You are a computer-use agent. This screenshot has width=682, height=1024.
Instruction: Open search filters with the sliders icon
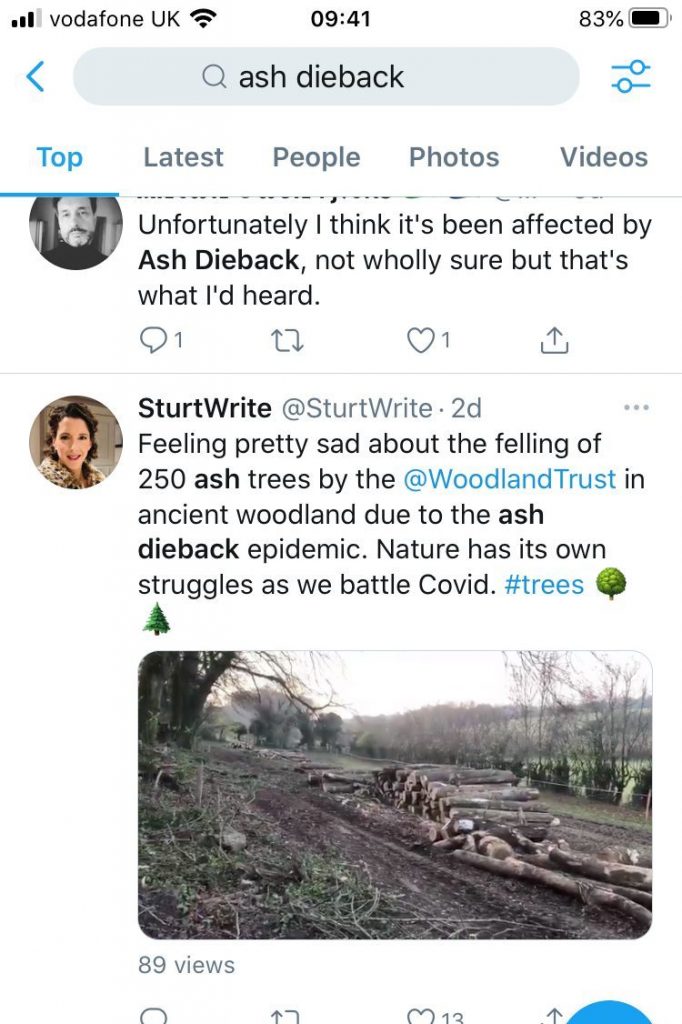(x=630, y=76)
